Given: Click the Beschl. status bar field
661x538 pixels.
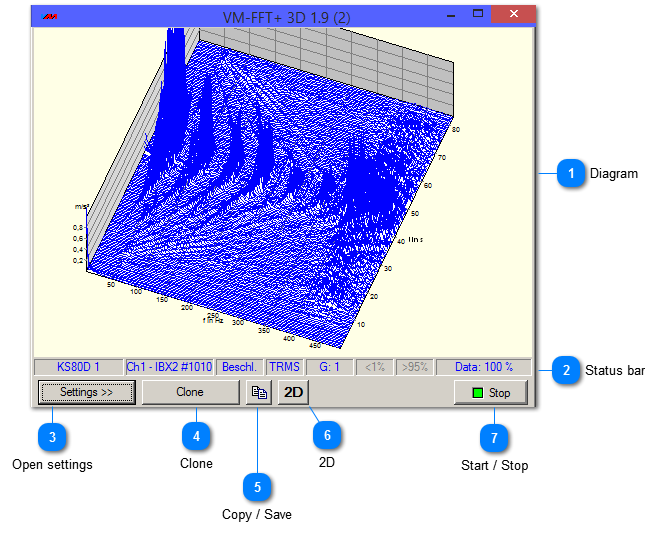Looking at the screenshot, I should (240, 367).
